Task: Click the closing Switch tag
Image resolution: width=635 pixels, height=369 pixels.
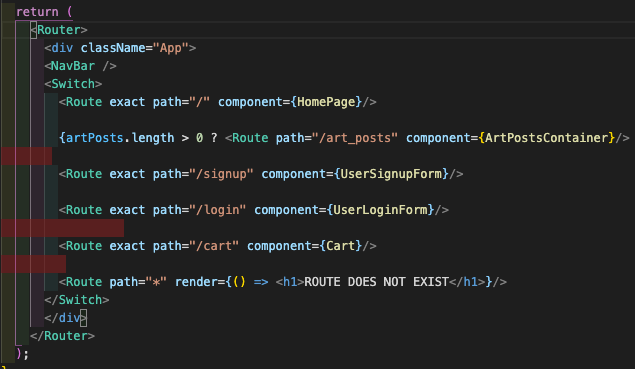Action: tap(77, 300)
